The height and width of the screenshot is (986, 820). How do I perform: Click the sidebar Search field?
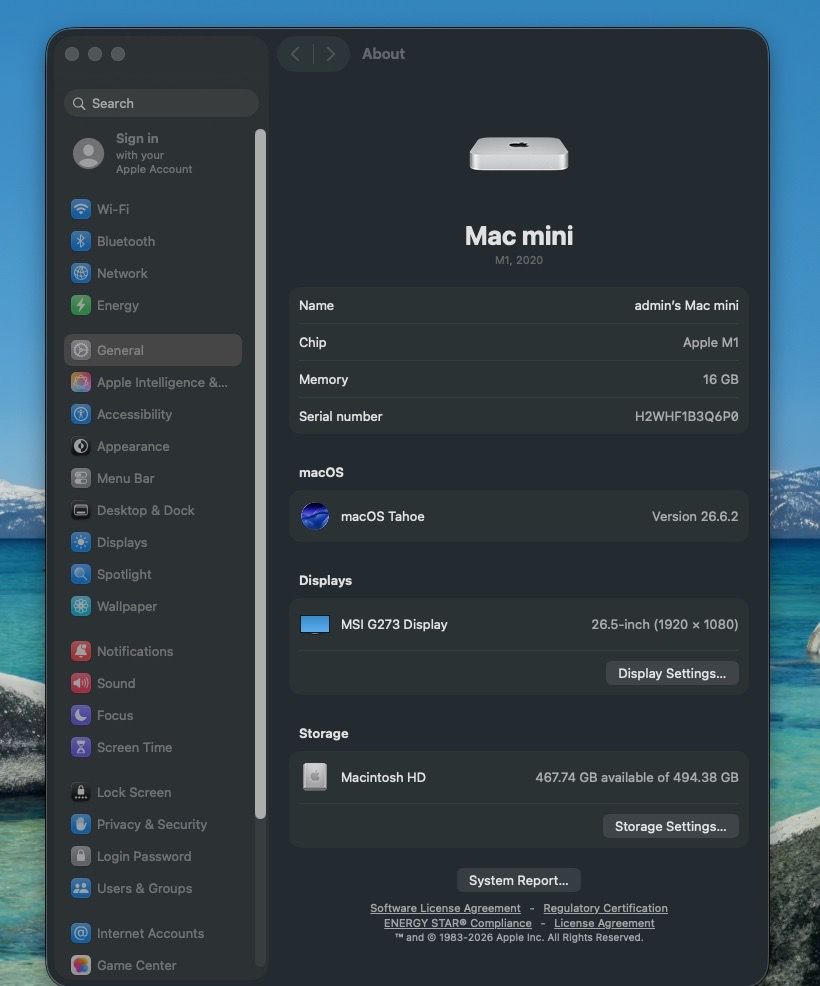161,103
